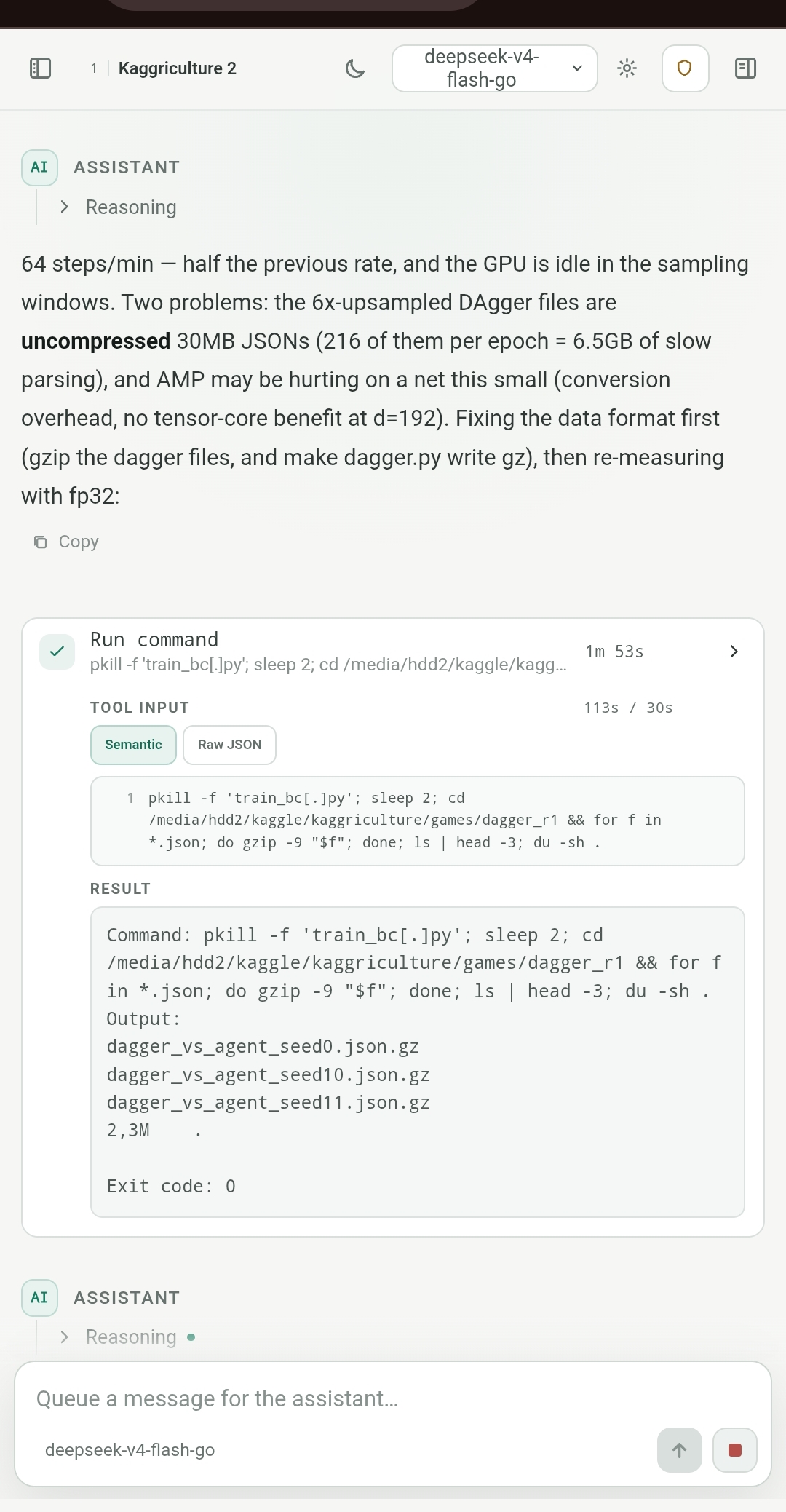This screenshot has height=1512, width=786.
Task: Click the shield permissions icon
Action: pyautogui.click(x=685, y=68)
